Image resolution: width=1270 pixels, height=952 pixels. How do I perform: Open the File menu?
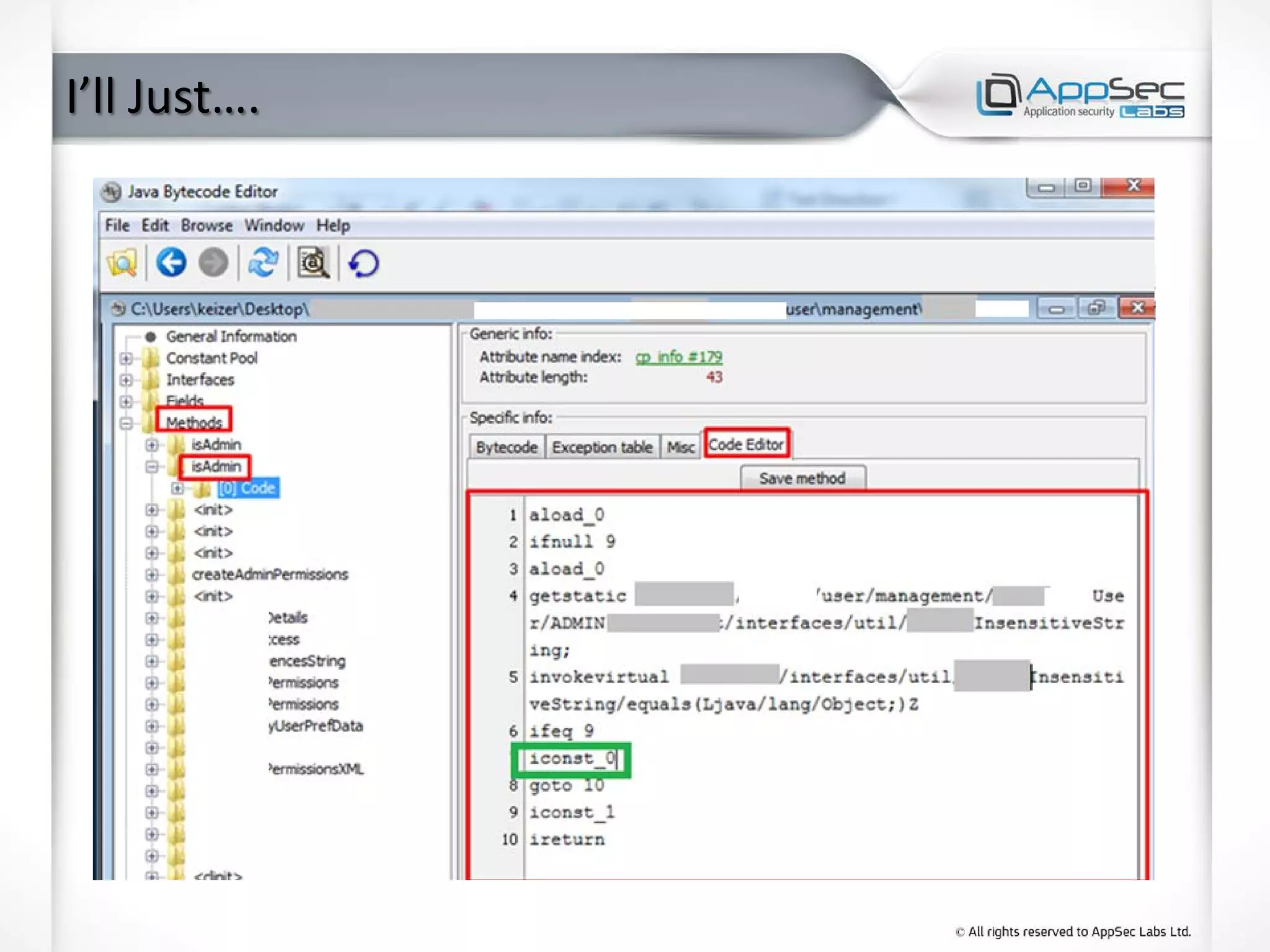tap(117, 226)
